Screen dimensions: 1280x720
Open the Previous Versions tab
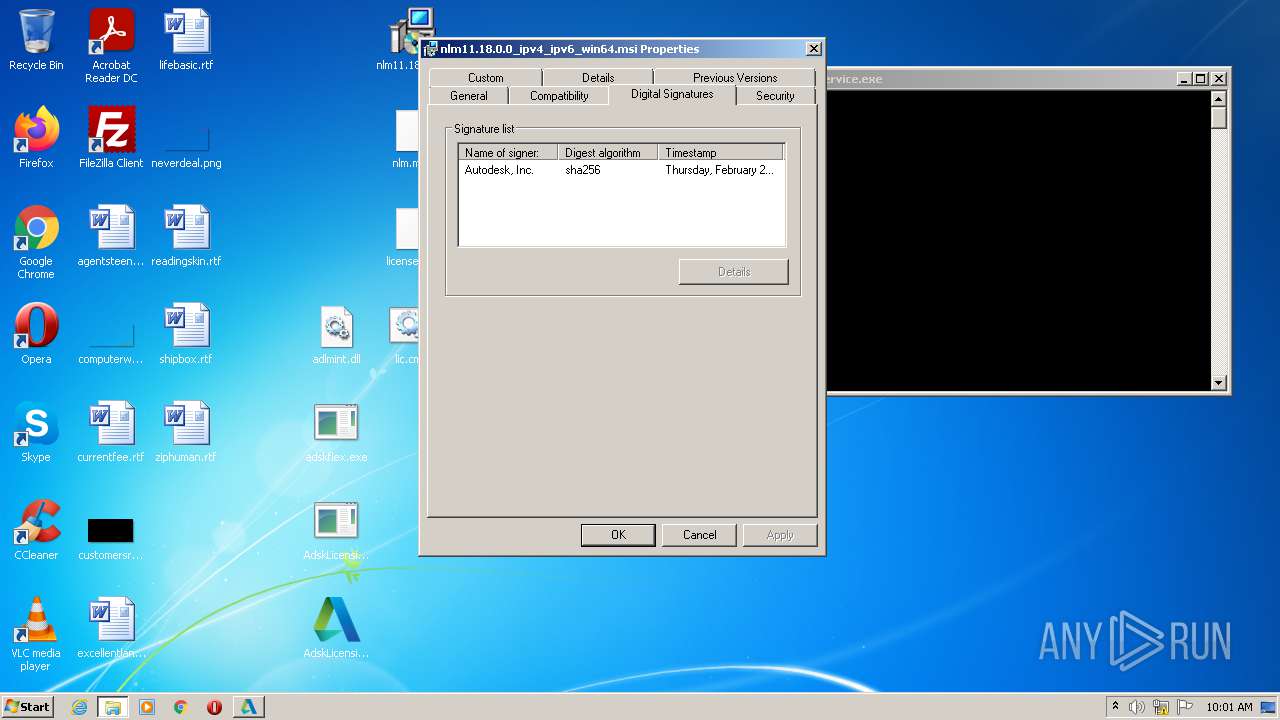[x=735, y=78]
